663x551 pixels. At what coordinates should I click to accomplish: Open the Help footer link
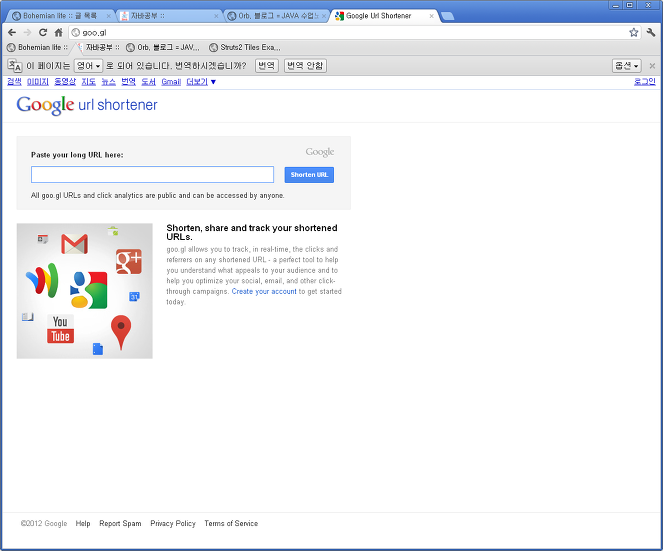point(83,524)
